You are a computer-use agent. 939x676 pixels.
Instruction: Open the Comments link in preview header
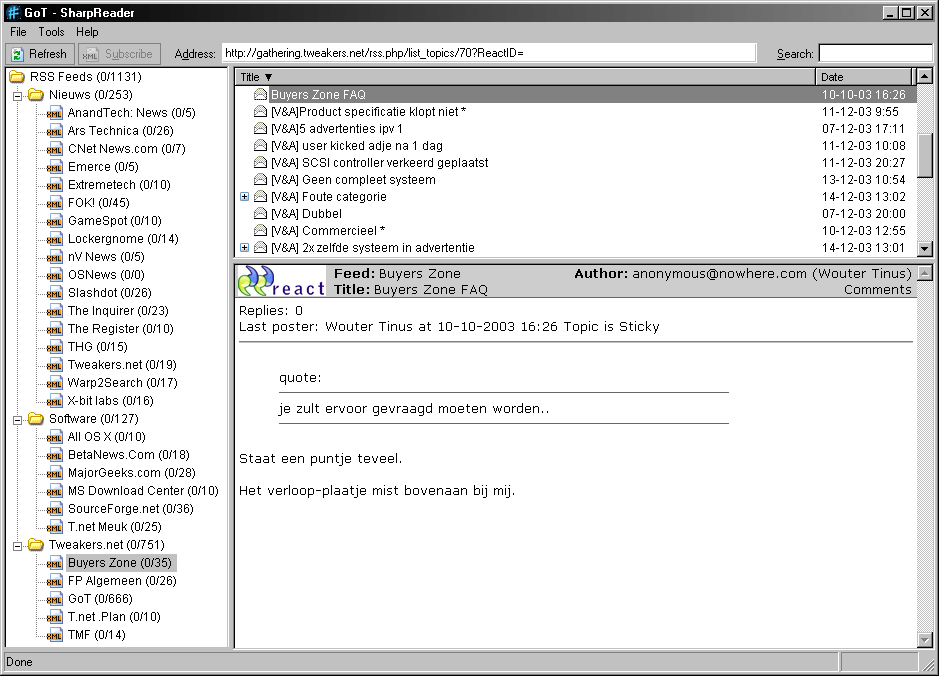coord(877,290)
